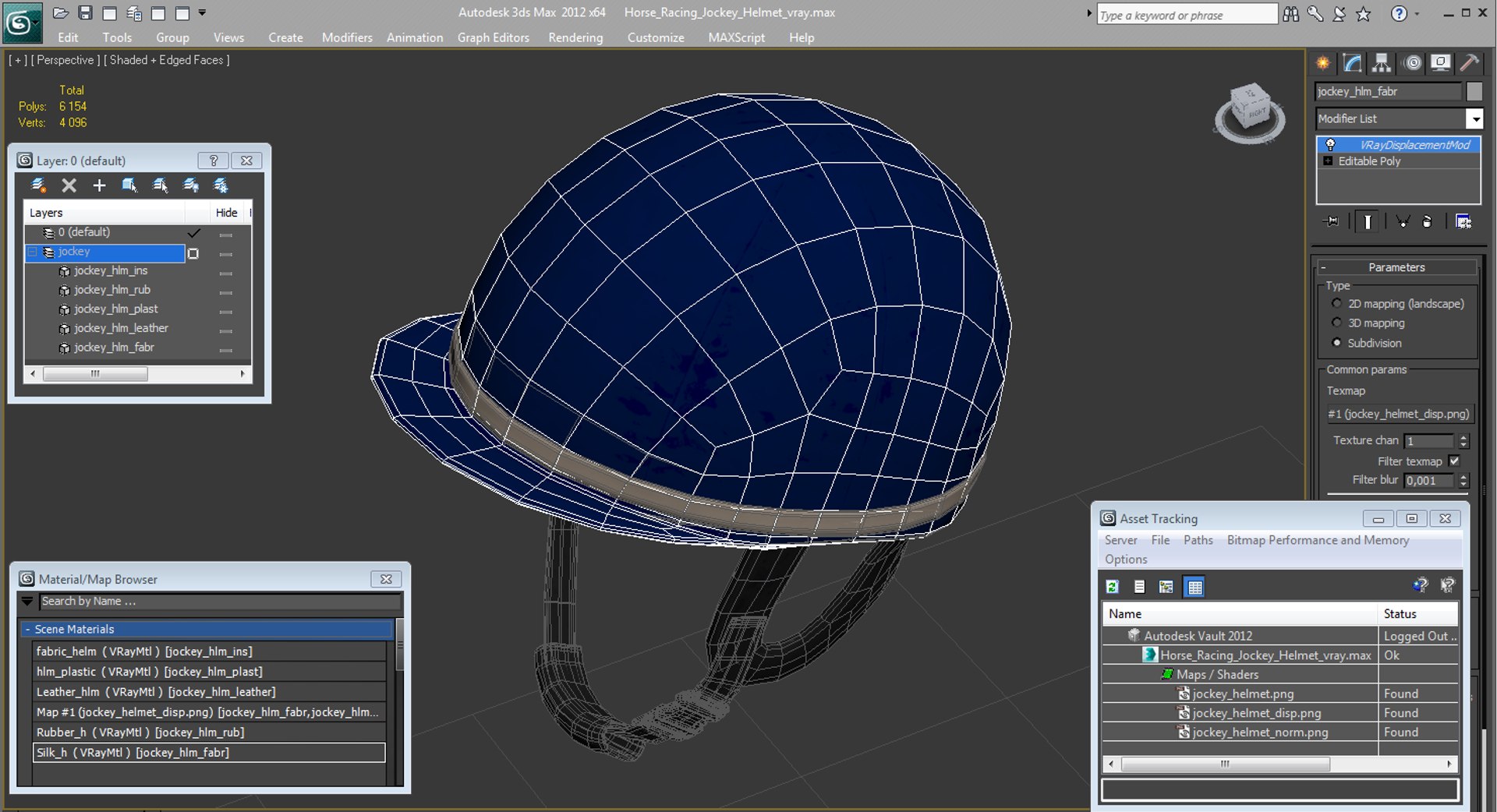Click the keyword search field
This screenshot has height=812, width=1497.
[x=1187, y=15]
